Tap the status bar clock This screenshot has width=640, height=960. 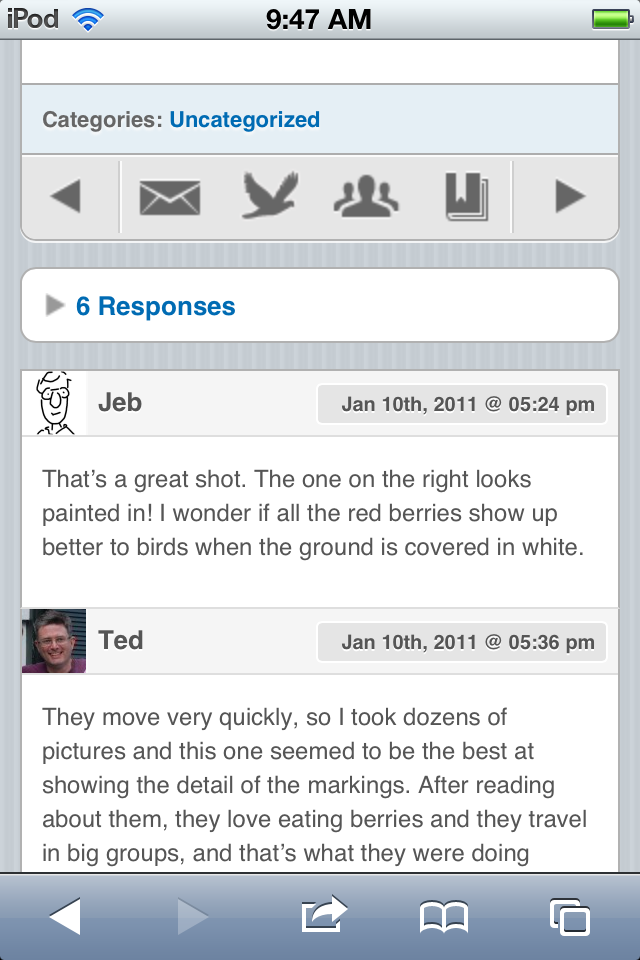click(x=319, y=19)
